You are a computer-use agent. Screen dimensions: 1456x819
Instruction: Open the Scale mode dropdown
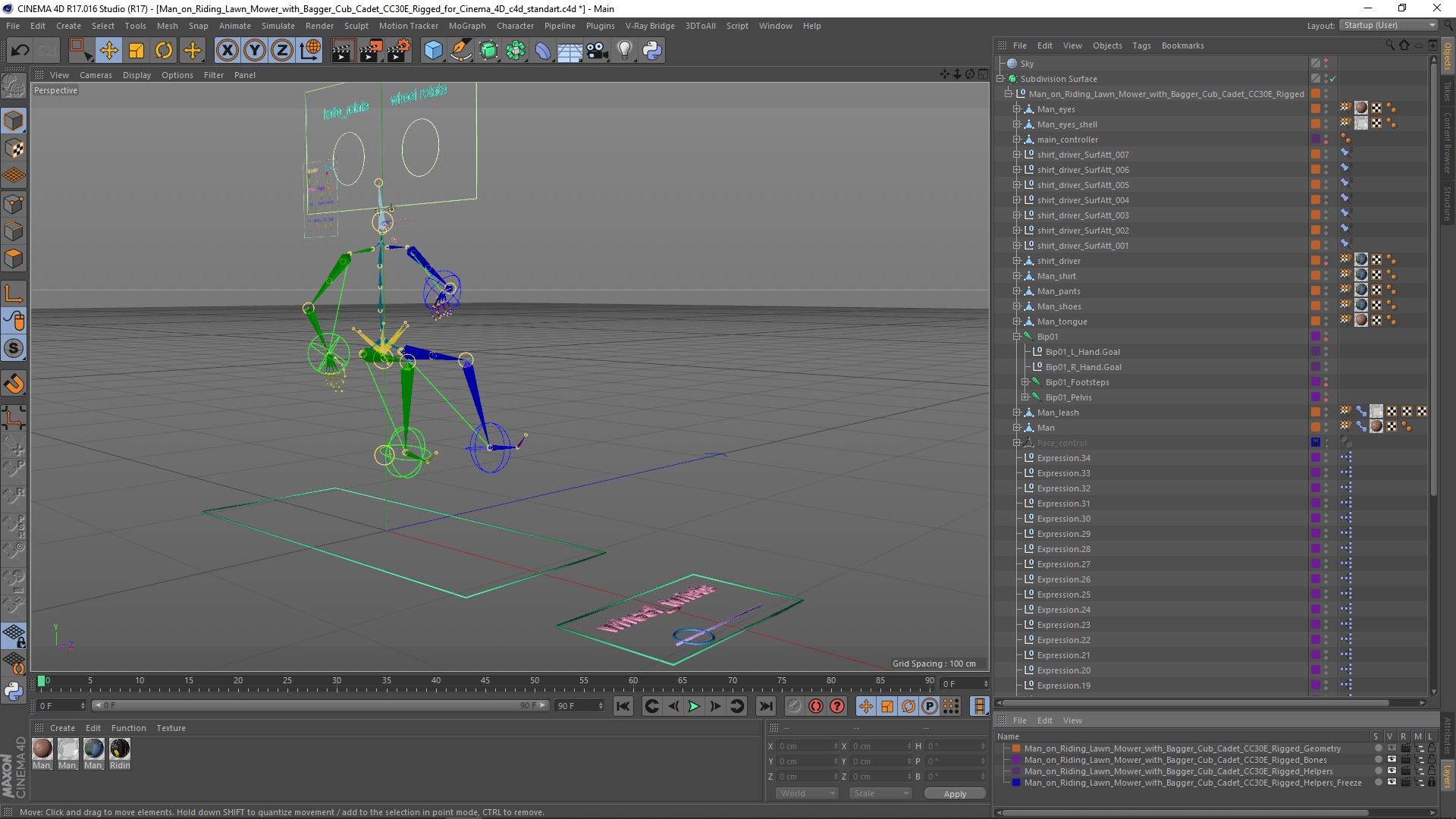pos(880,793)
